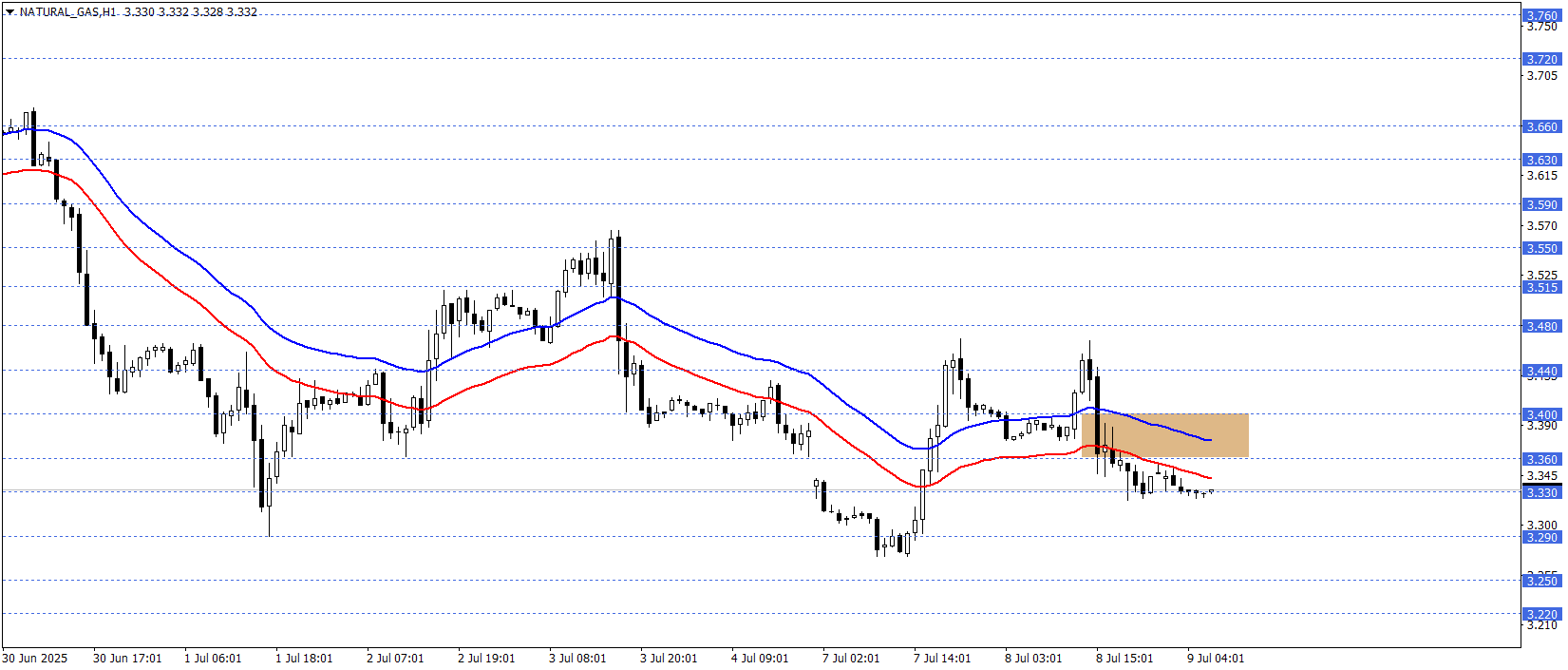The image size is (1568, 670).
Task: Click the 7 Jul 14:01 time label
Action: pyautogui.click(x=942, y=658)
